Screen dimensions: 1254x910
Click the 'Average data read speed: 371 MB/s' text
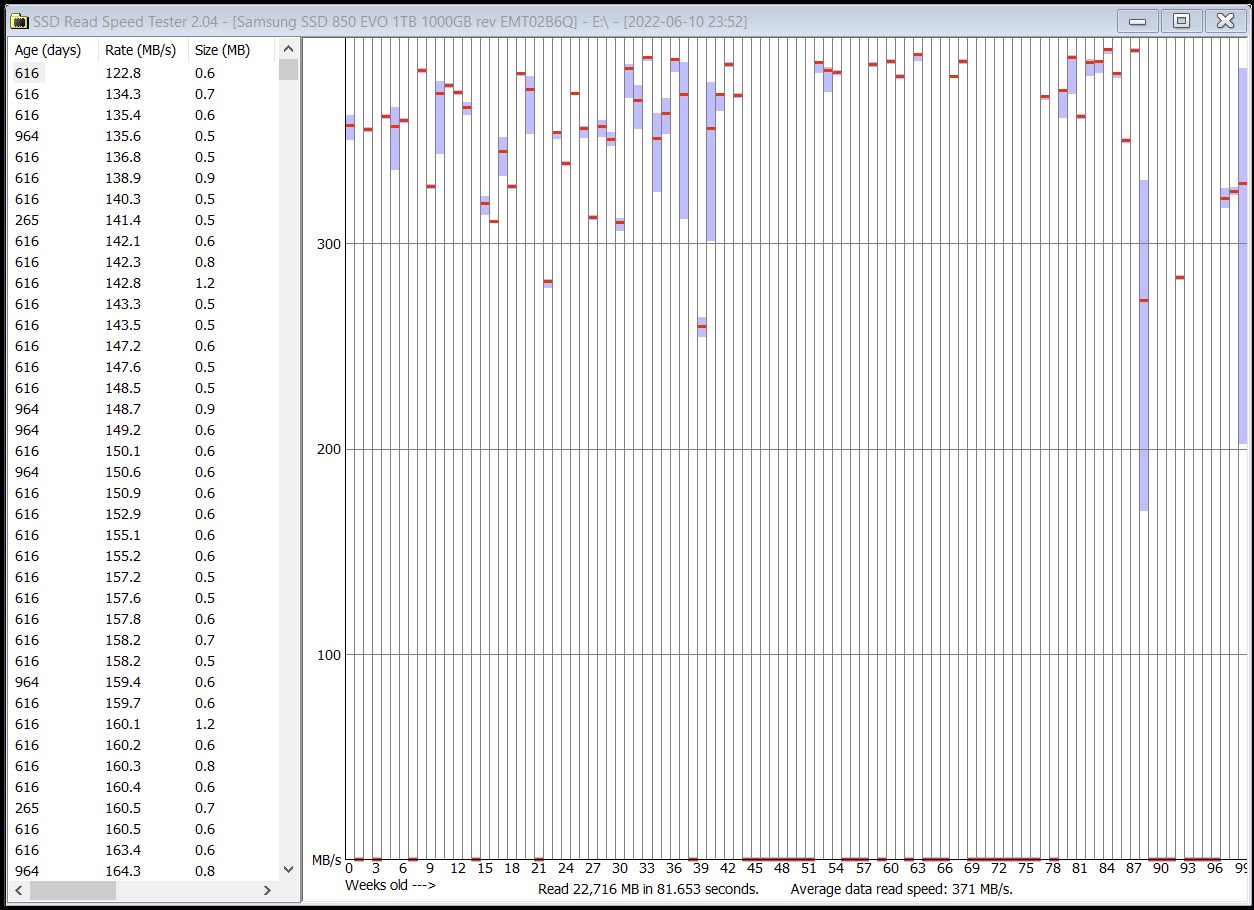(x=901, y=889)
